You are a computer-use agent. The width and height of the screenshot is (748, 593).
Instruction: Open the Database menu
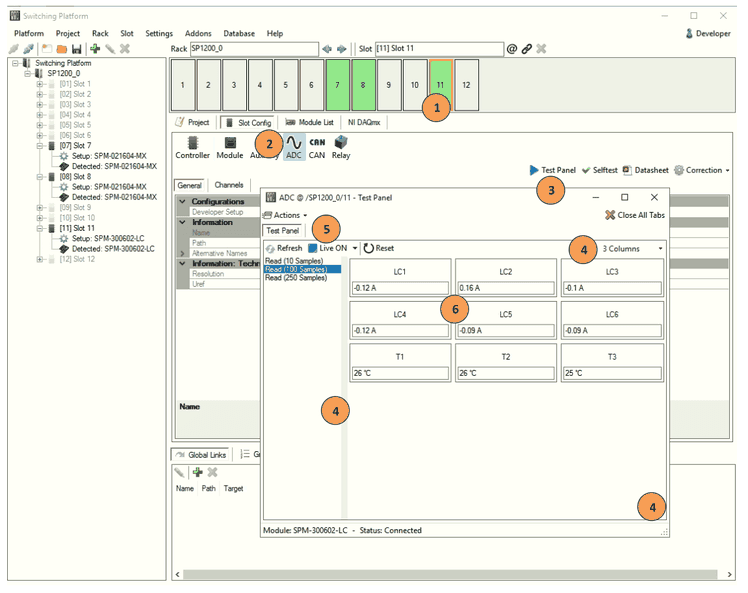click(239, 33)
